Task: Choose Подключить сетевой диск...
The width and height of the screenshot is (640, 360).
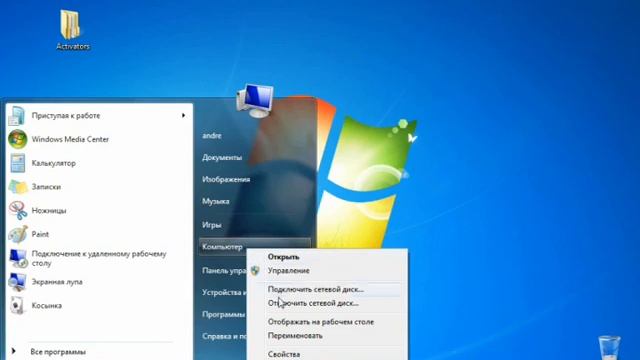Action: click(x=316, y=289)
